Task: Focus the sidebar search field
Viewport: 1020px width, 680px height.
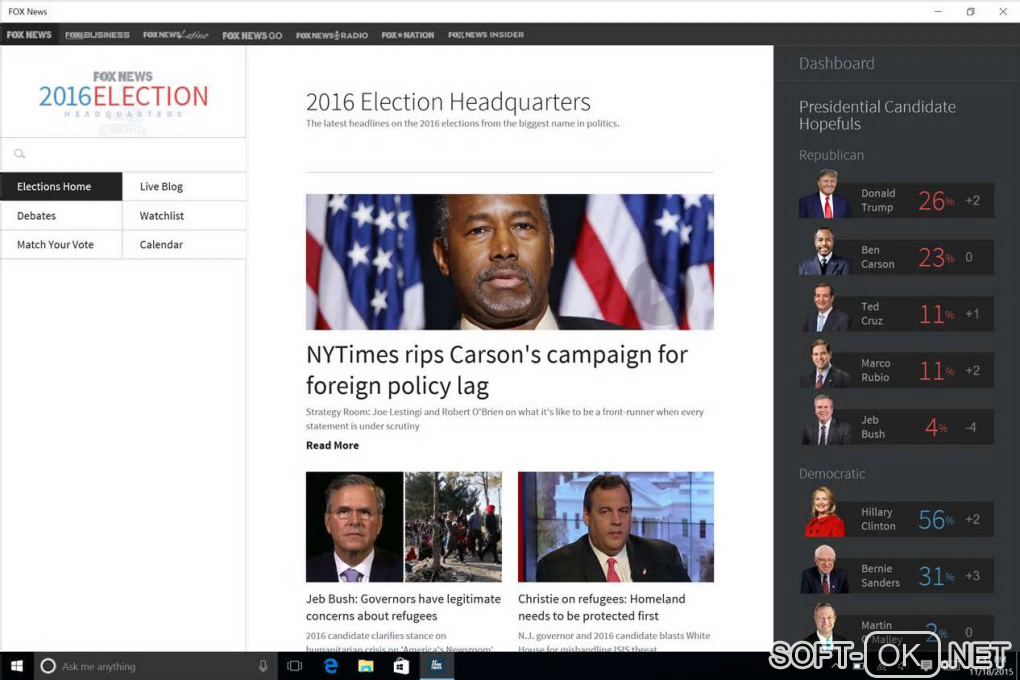Action: 123,154
